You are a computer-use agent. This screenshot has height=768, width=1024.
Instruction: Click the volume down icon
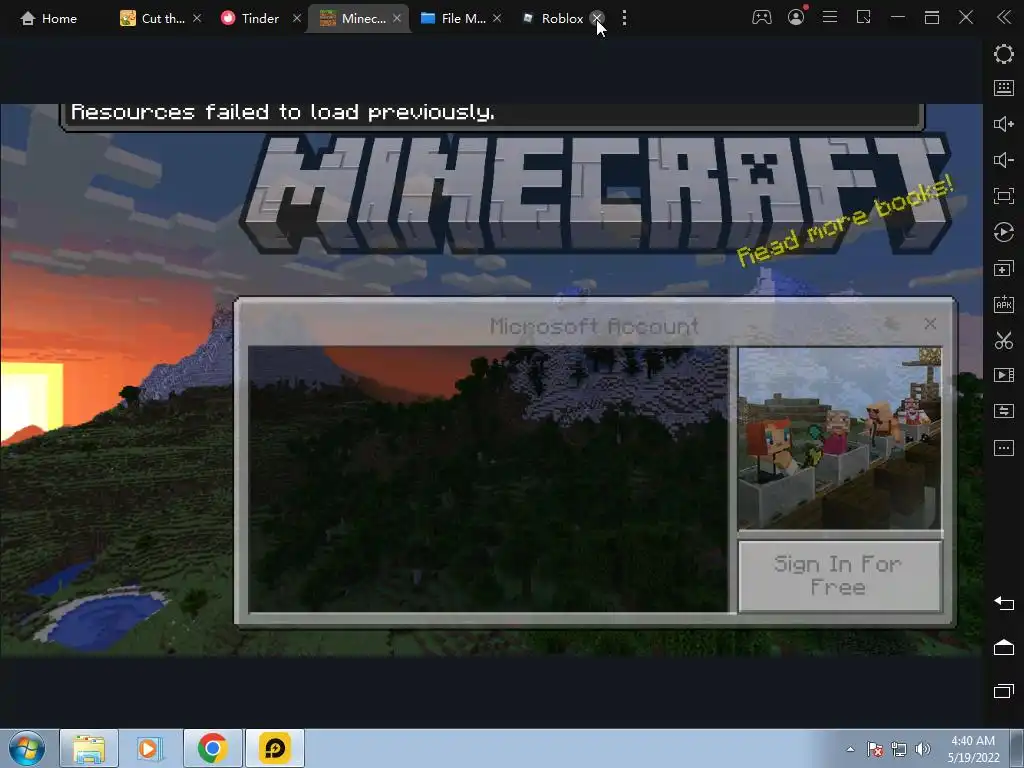pos(1004,160)
